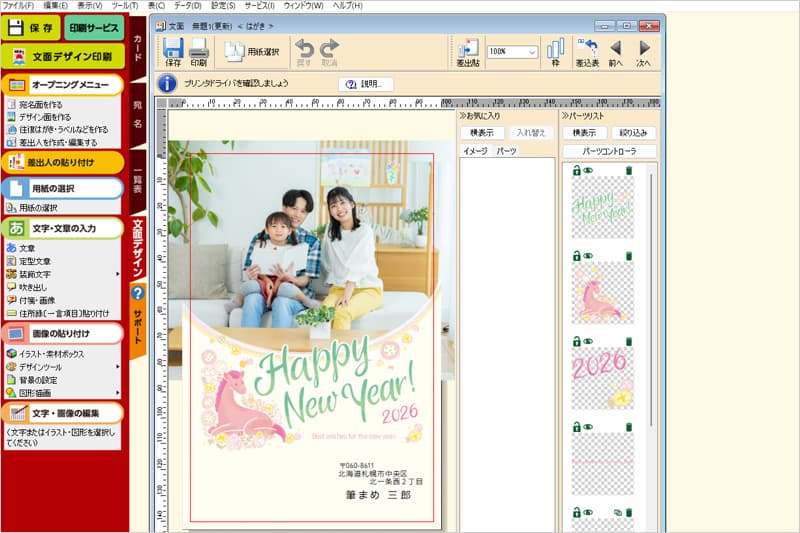Open the 差出貼 sender paste tool
The height and width of the screenshot is (533, 800).
467,52
